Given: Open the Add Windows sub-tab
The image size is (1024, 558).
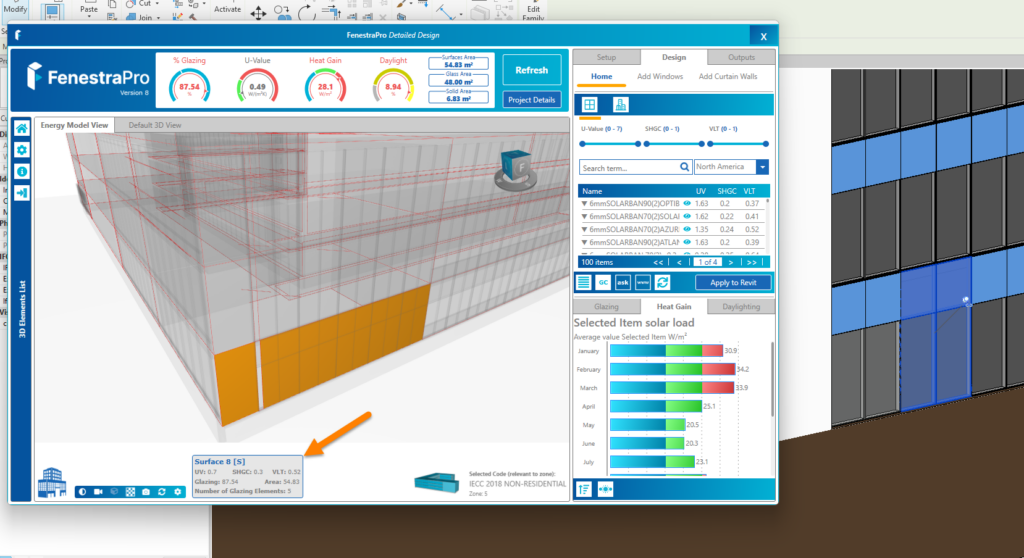Looking at the screenshot, I should [660, 76].
